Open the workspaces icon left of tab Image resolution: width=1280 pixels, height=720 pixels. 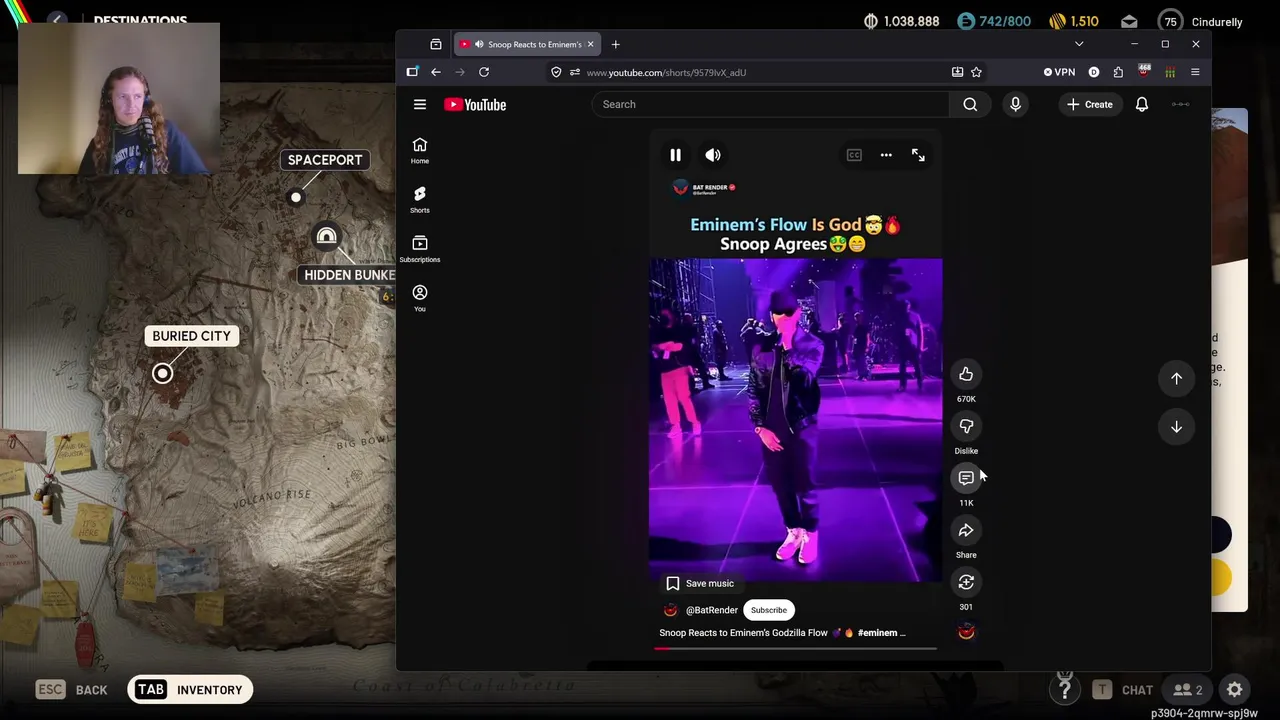point(436,44)
